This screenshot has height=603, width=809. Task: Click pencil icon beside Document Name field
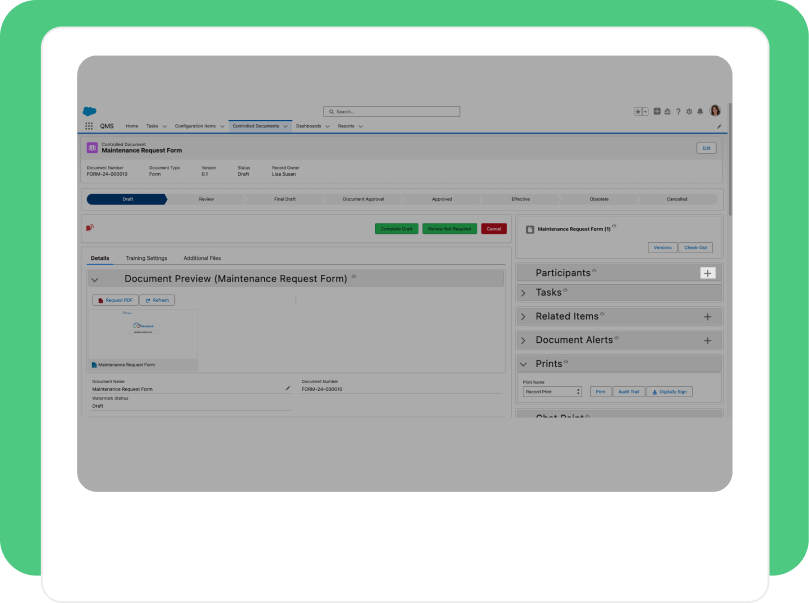[288, 388]
